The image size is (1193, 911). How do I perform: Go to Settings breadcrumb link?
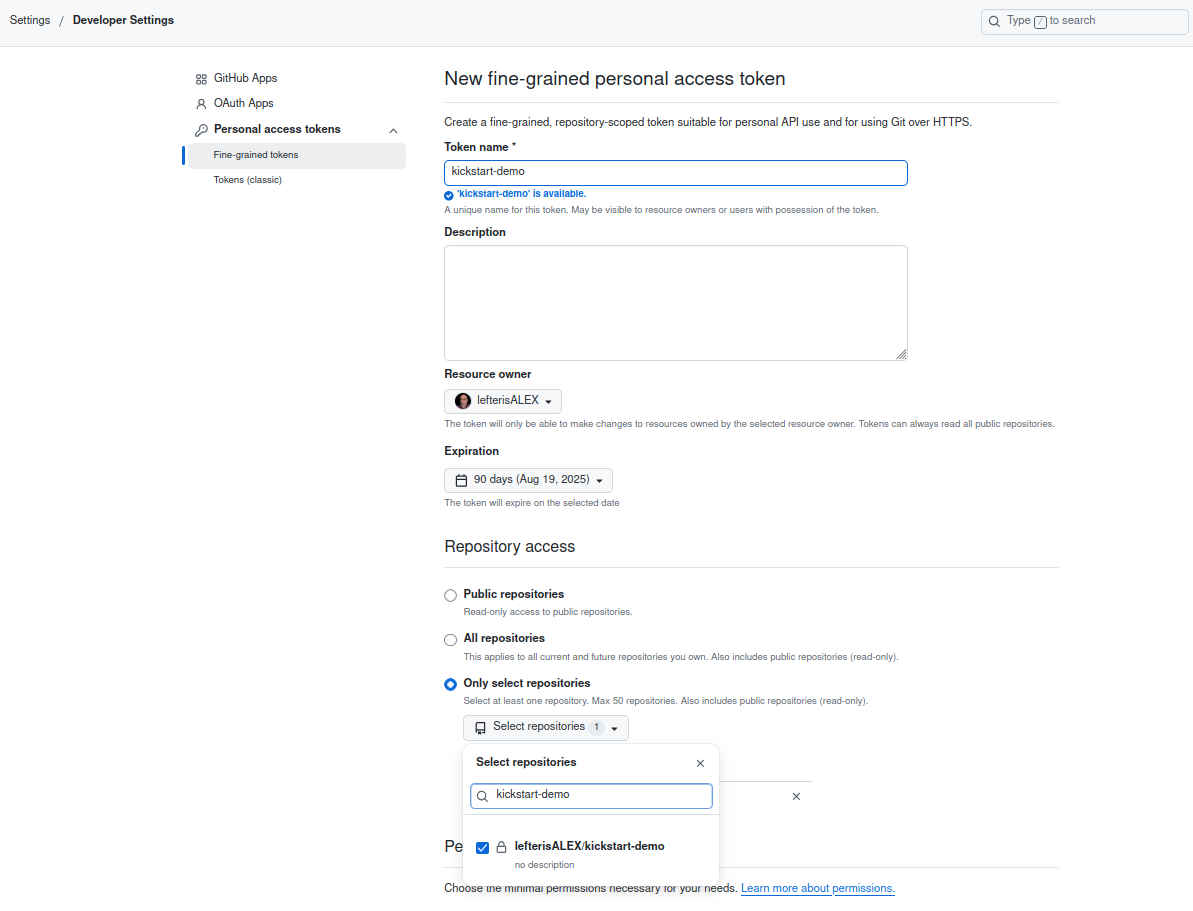[x=30, y=21]
